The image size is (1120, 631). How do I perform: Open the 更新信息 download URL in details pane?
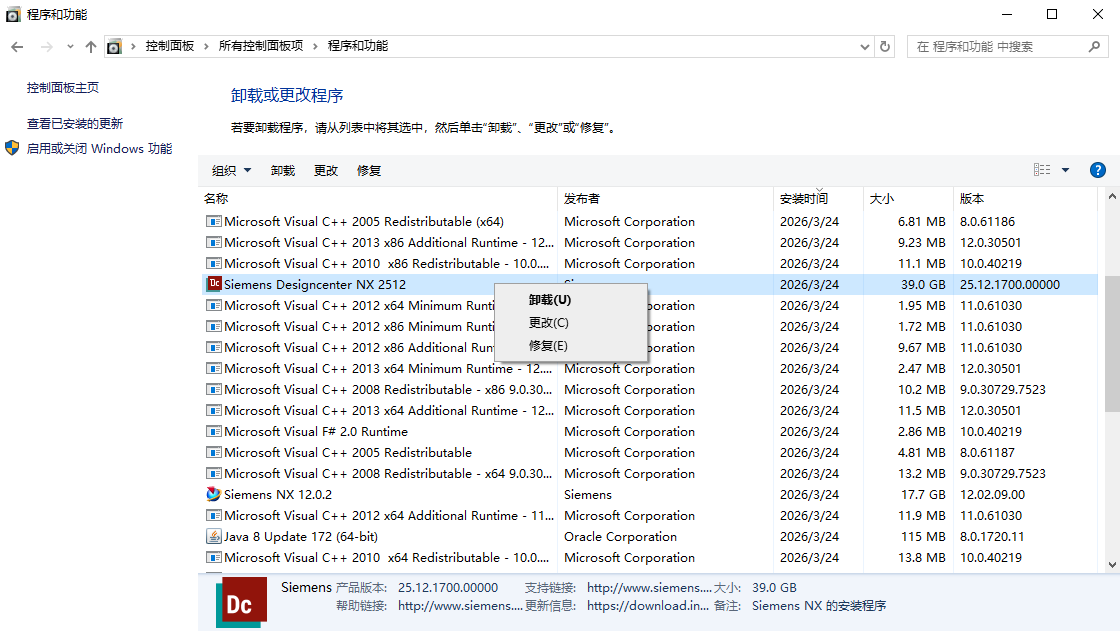(648, 605)
